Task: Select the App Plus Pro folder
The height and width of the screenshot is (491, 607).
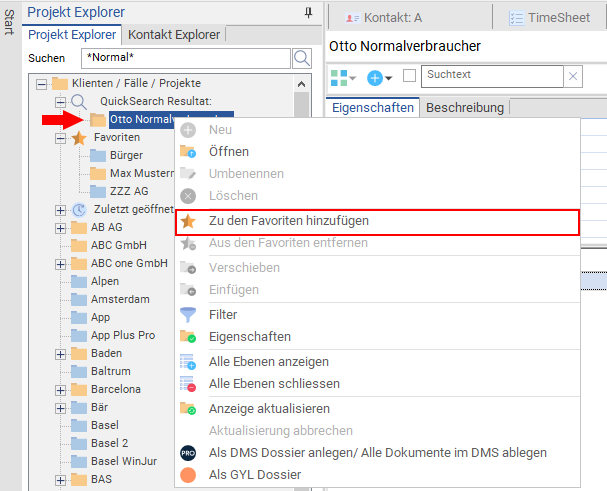Action: pos(123,335)
